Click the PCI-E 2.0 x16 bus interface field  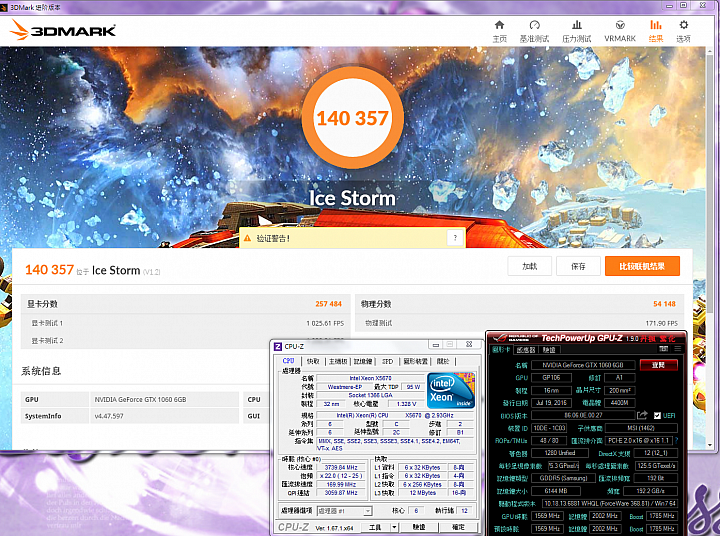coord(639,440)
